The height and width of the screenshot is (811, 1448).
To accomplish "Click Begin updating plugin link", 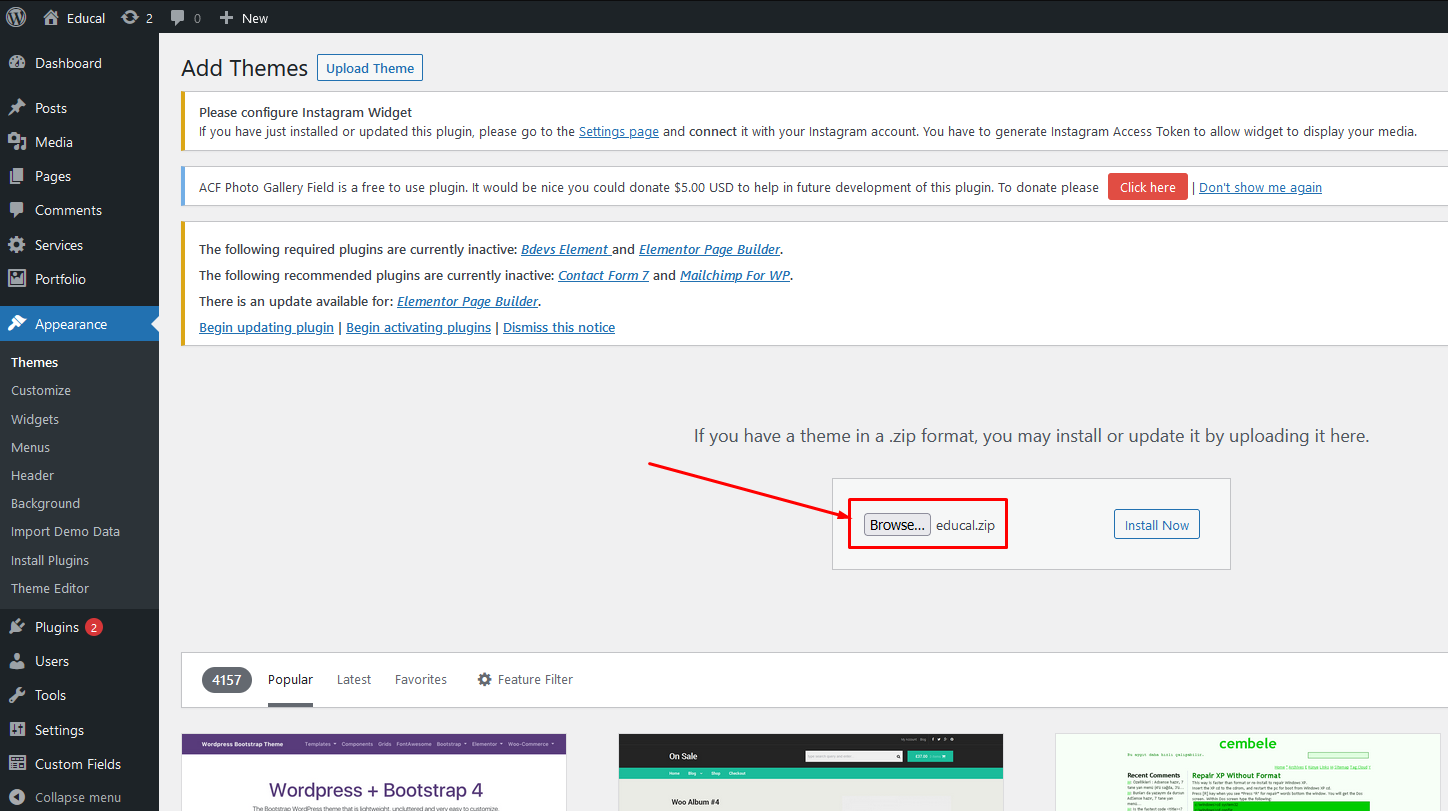I will pyautogui.click(x=266, y=327).
